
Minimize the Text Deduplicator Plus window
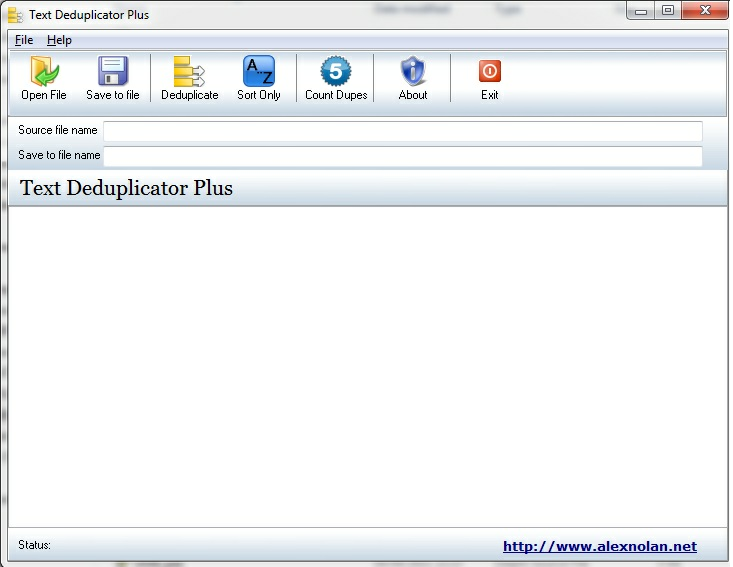641,11
